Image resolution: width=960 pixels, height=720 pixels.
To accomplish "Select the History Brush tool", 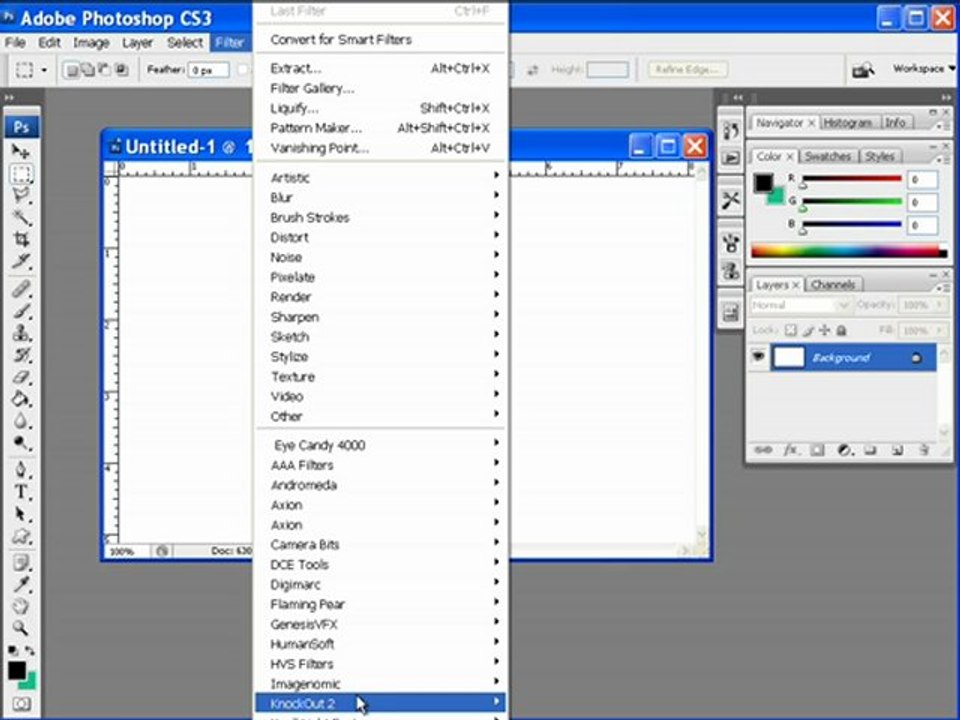I will tap(21, 354).
